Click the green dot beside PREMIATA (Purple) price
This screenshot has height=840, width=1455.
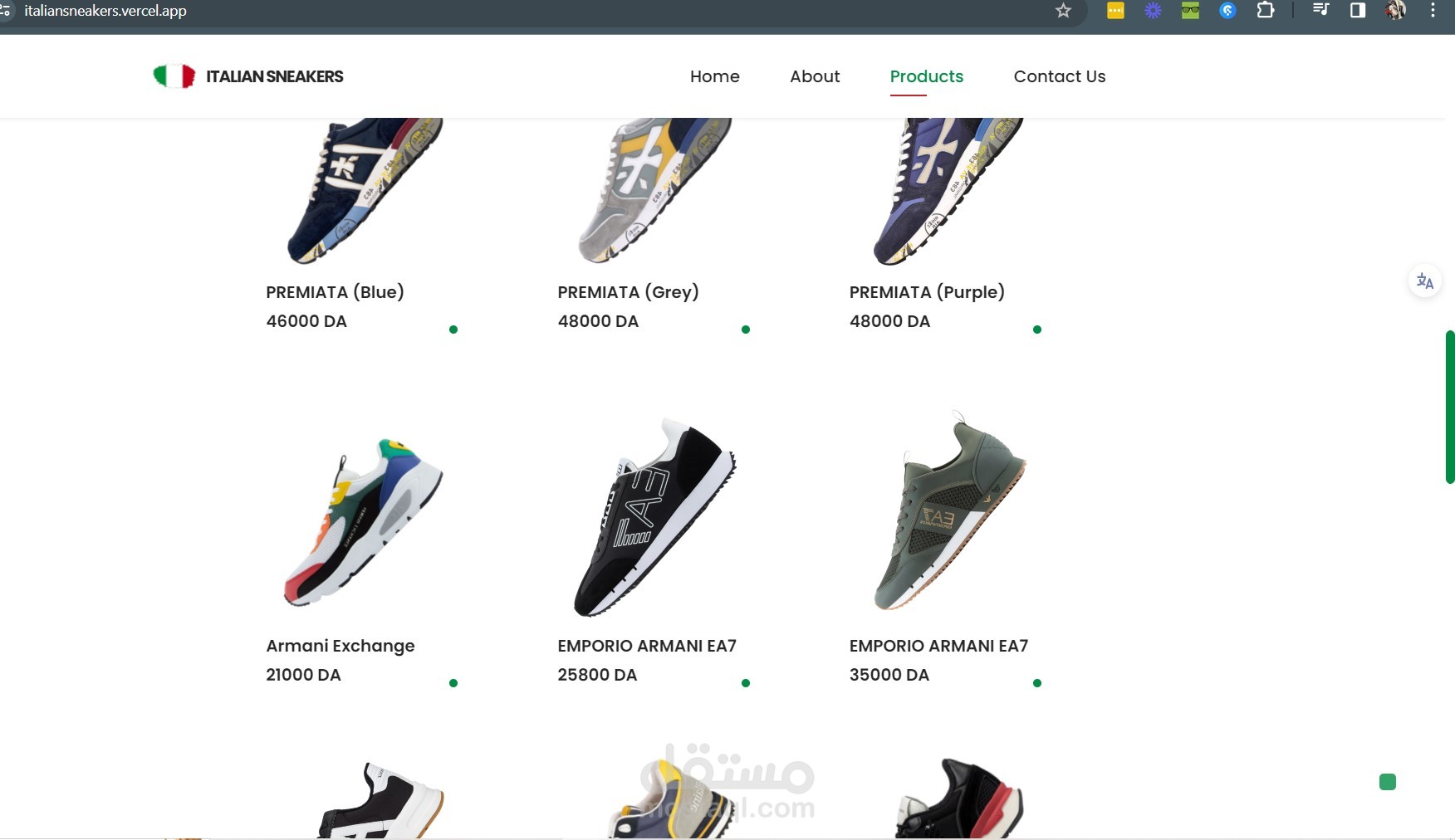point(1037,330)
